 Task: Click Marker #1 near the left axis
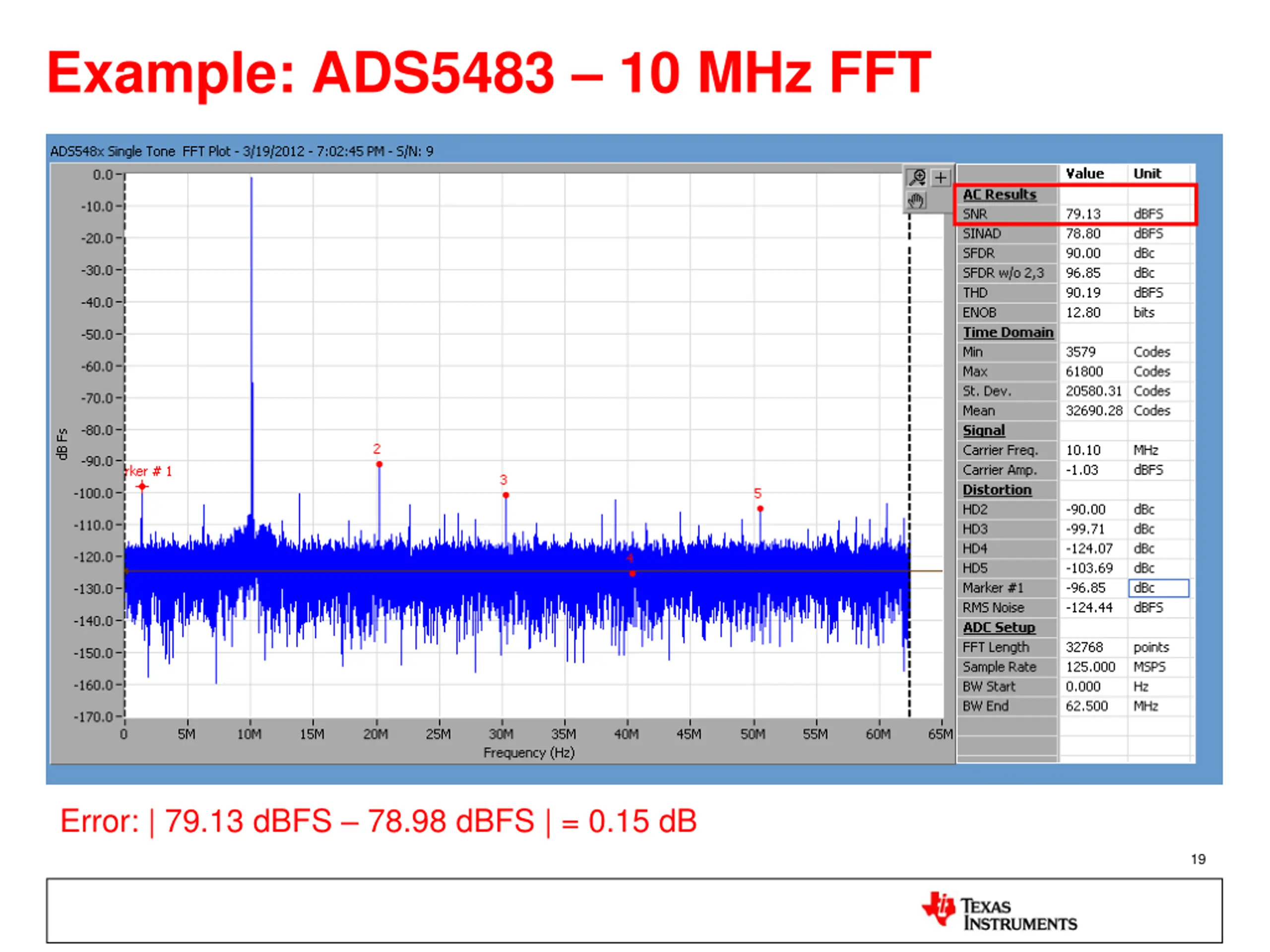tap(142, 486)
